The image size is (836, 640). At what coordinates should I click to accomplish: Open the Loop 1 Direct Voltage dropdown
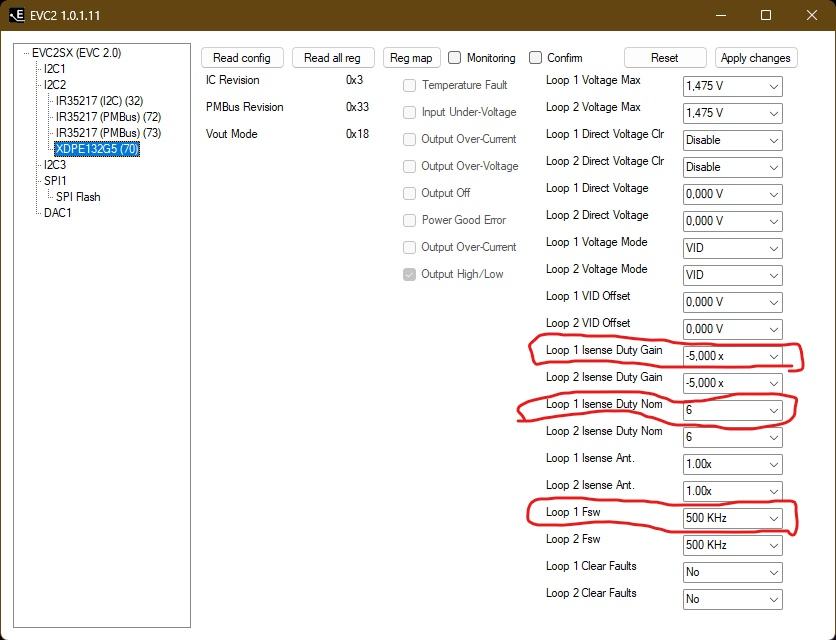pos(733,194)
